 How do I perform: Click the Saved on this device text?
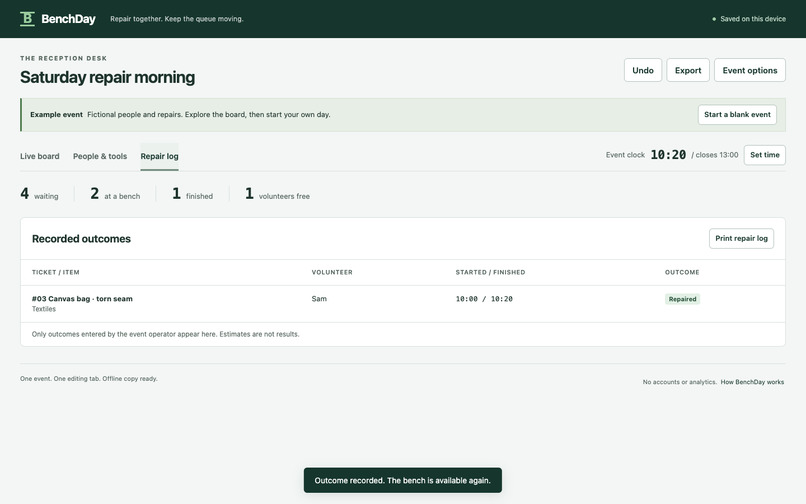753,19
